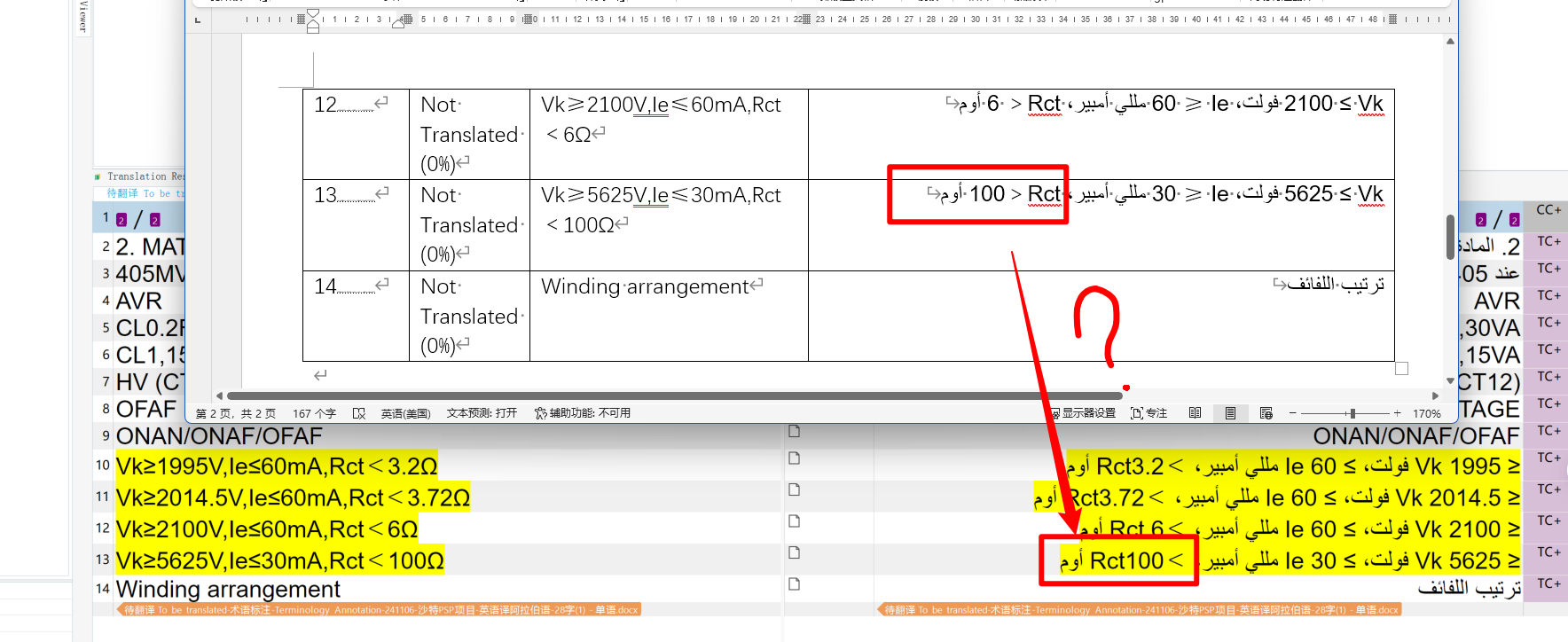Change language 英语(美国) in status bar
Screen dimensions: 1568x642
[x=405, y=413]
